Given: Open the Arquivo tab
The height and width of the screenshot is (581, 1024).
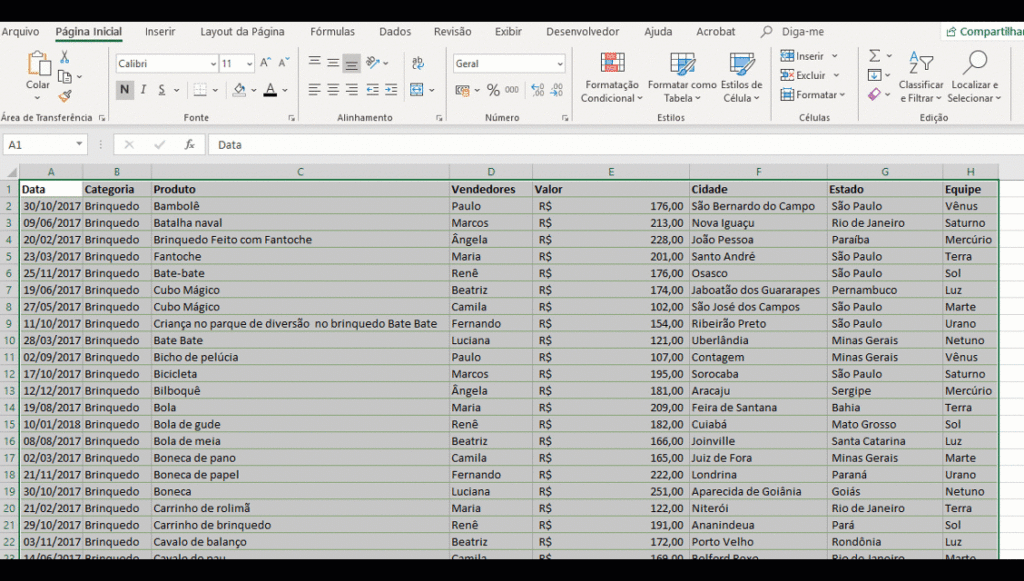Looking at the screenshot, I should [x=20, y=31].
